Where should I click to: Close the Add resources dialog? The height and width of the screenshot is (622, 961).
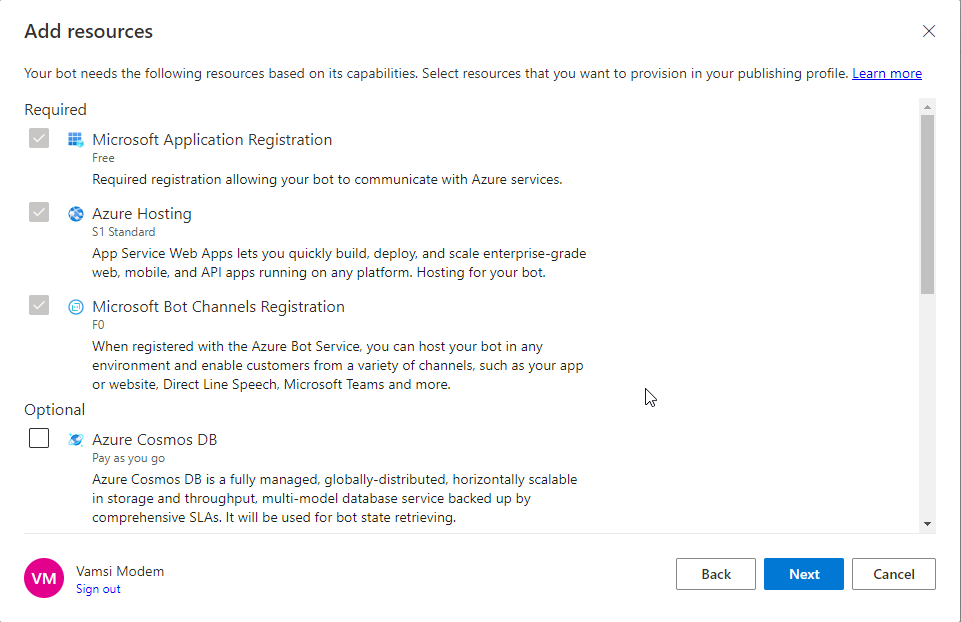point(929,31)
